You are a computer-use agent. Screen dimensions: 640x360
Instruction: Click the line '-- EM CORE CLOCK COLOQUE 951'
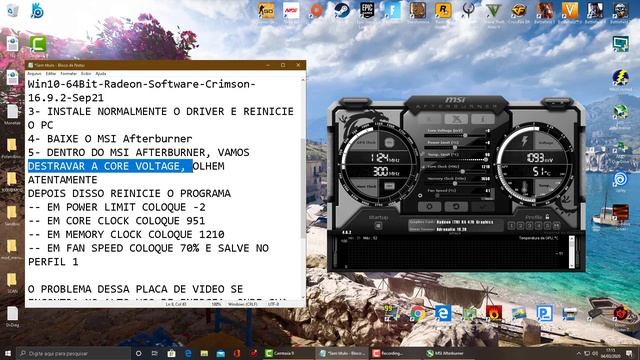116,221
